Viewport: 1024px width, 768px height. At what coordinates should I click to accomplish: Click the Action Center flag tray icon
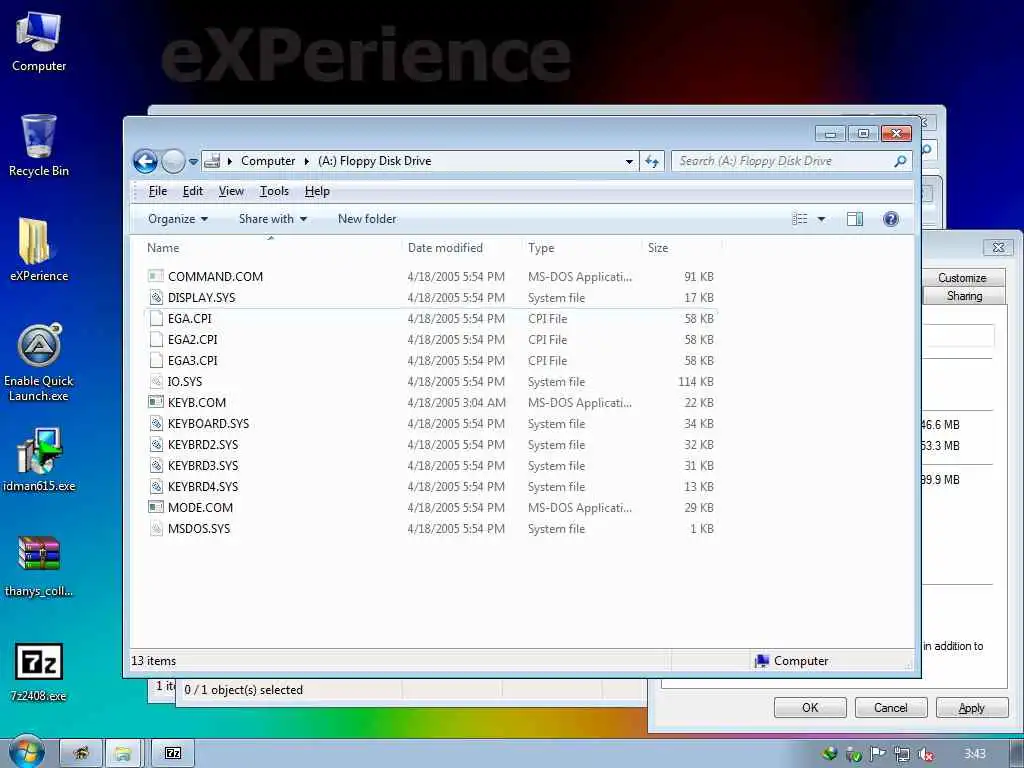tap(878, 754)
